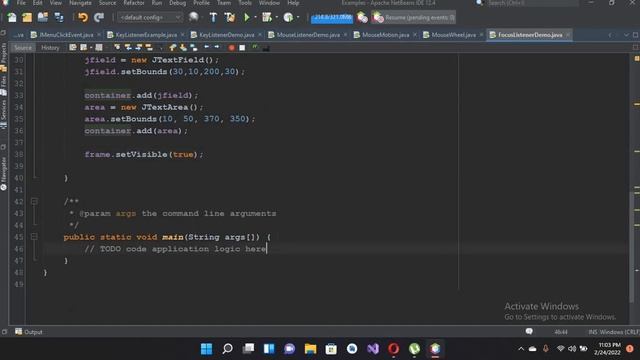
Task: Click the Build Project hammer icon
Action: pyautogui.click(x=213, y=17)
